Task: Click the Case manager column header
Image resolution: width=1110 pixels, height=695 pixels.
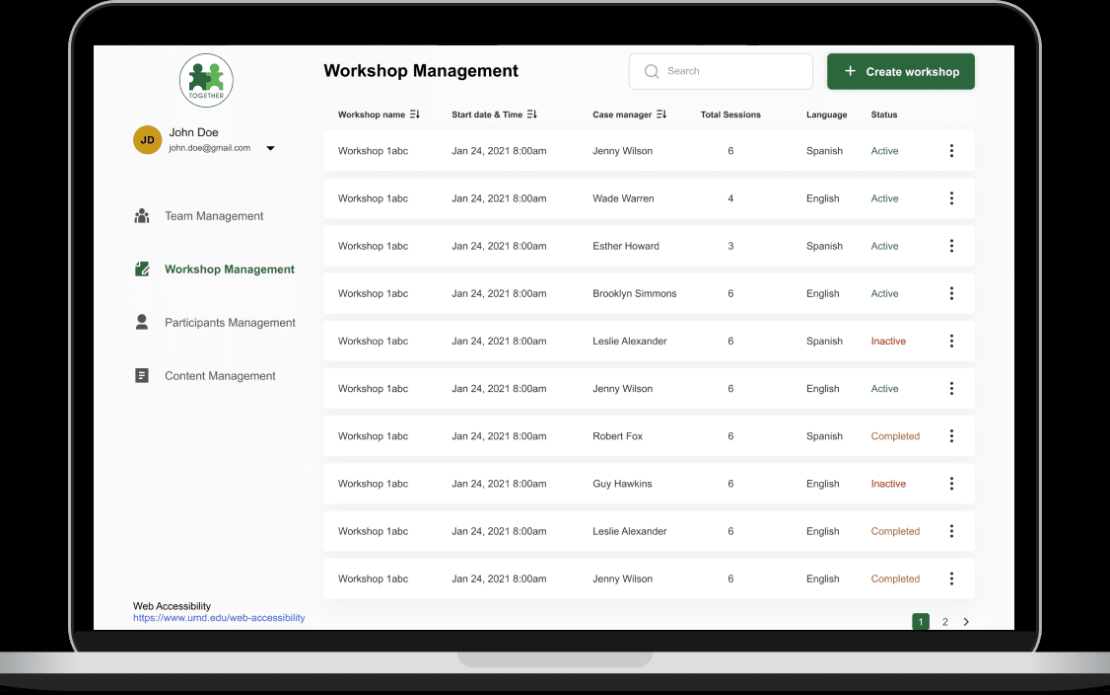Action: (x=622, y=115)
